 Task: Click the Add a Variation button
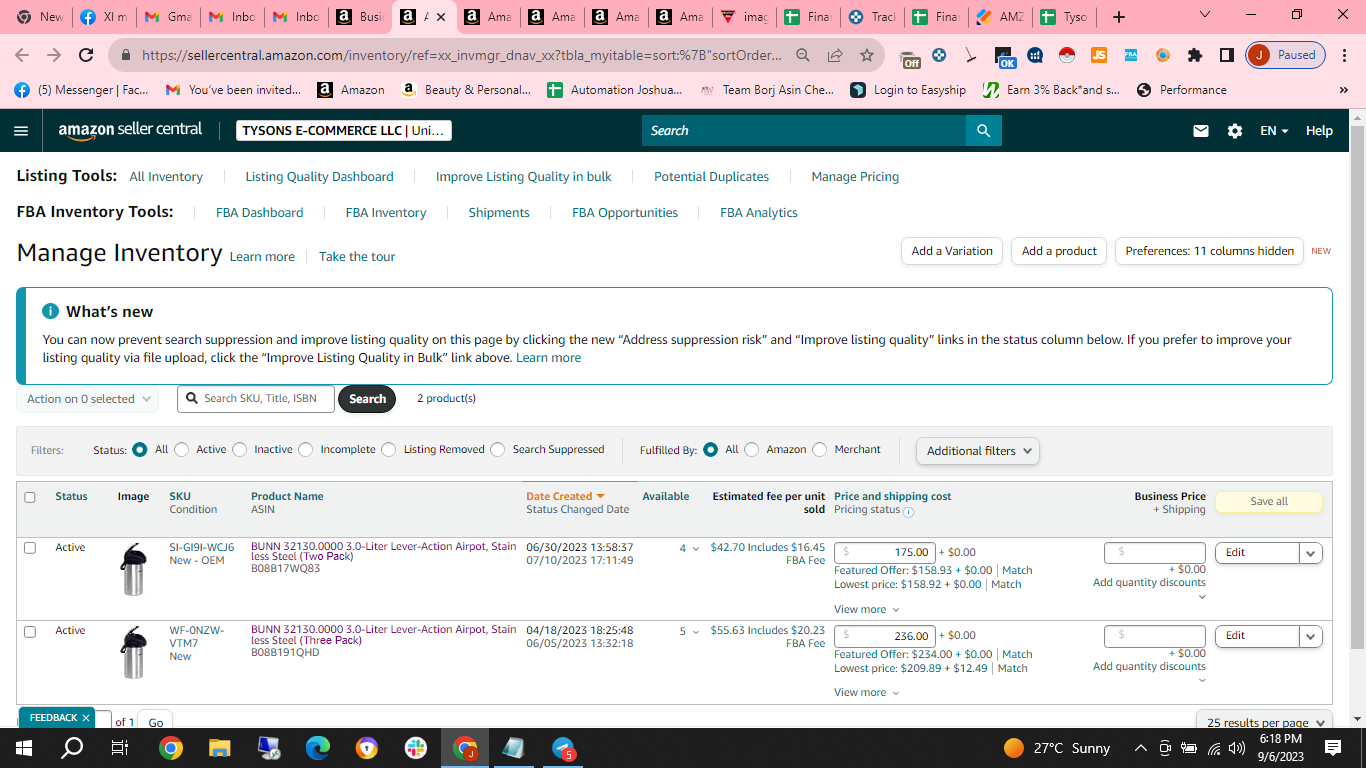click(x=952, y=251)
